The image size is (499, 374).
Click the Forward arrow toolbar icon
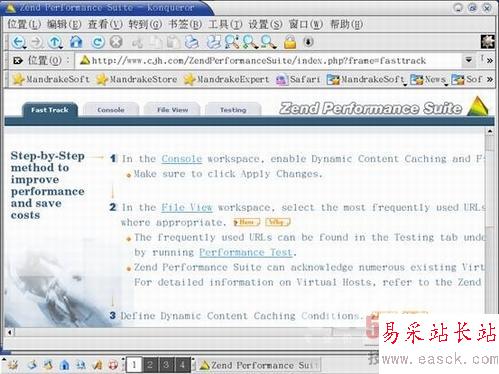(x=37, y=42)
